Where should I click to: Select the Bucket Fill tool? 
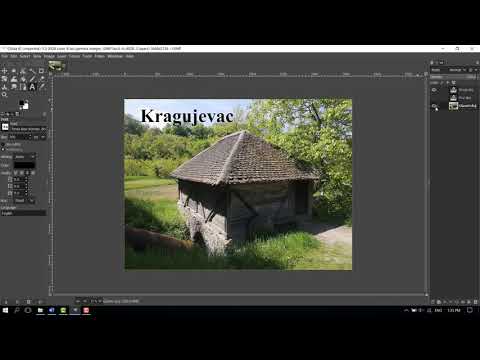click(23, 79)
